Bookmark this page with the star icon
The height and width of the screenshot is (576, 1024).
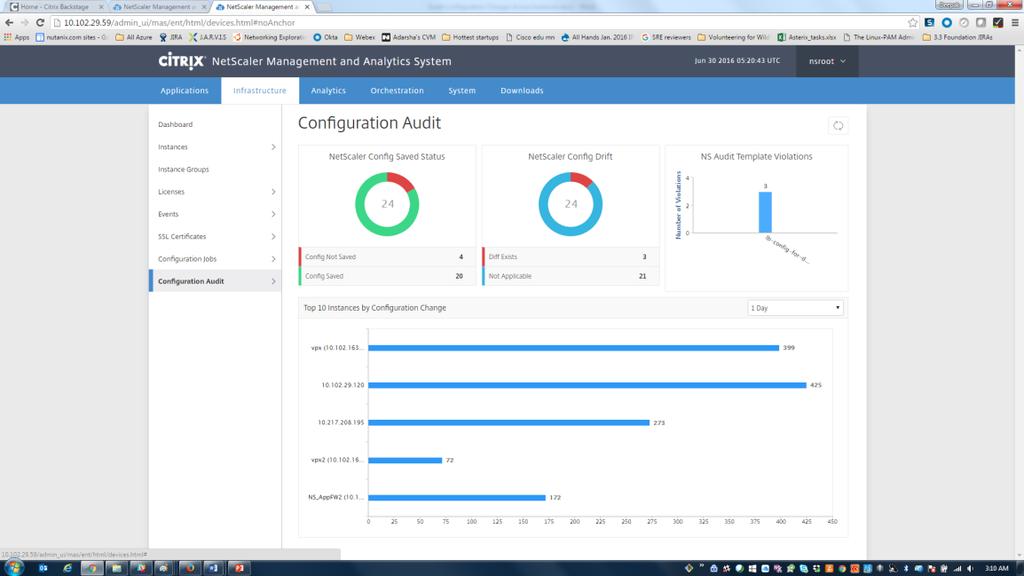click(x=912, y=22)
